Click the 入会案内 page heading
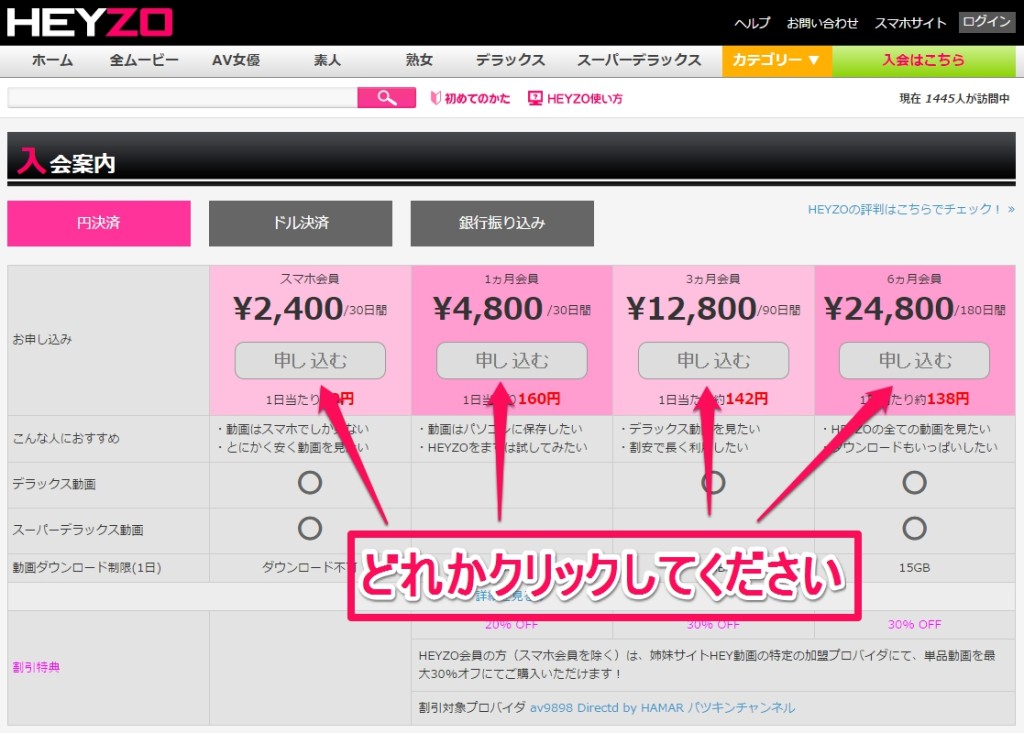 [67, 161]
